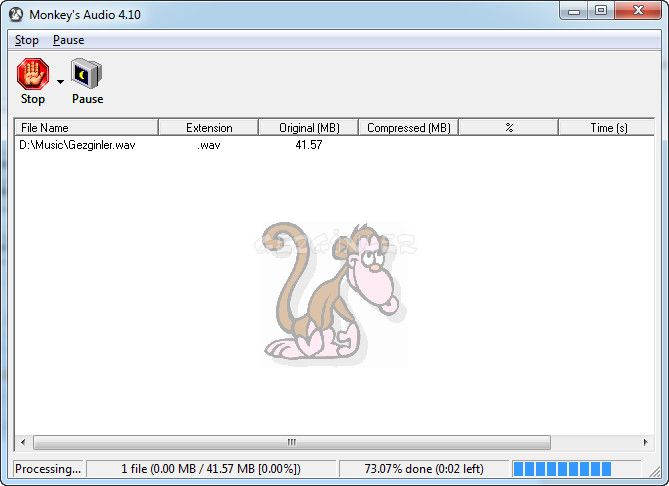
Task: Maximize the Monkey's Audio window
Action: 601,11
